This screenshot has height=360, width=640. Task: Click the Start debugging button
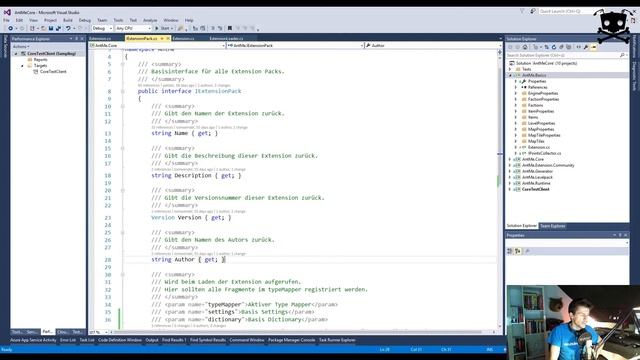[x=163, y=28]
